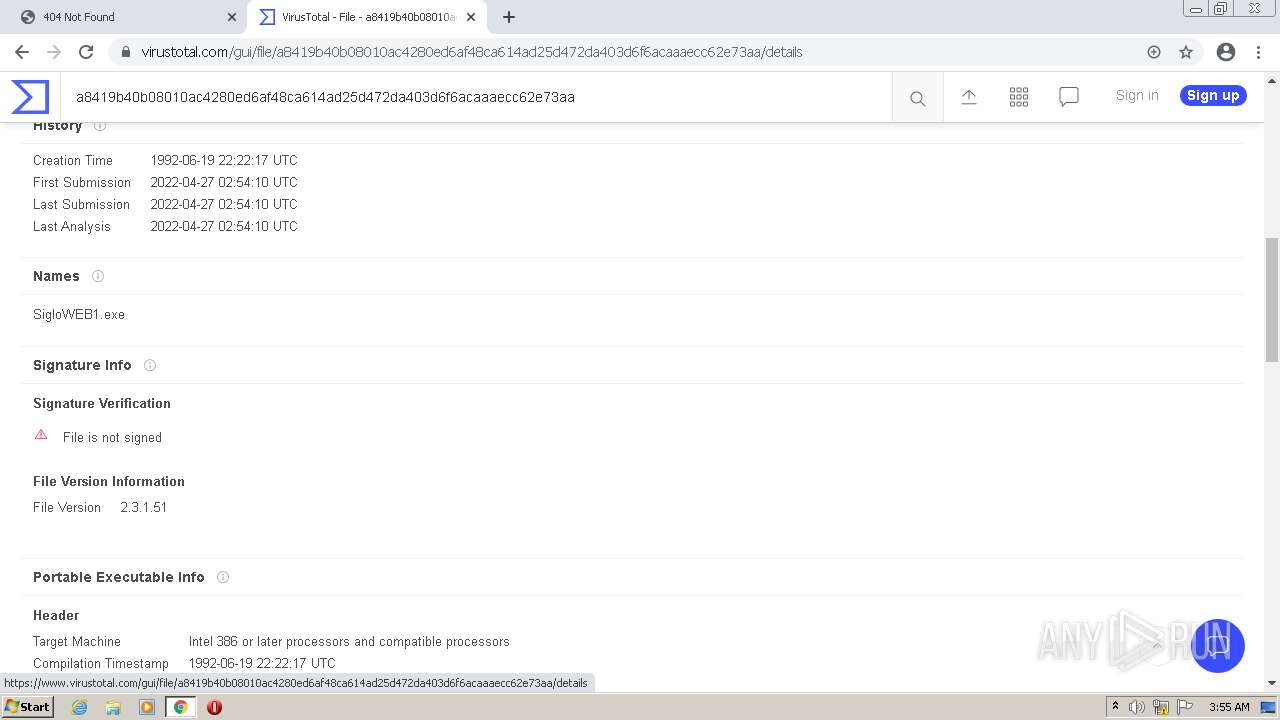Click the File is not signed text
Viewport: 1280px width, 720px height.
112,437
